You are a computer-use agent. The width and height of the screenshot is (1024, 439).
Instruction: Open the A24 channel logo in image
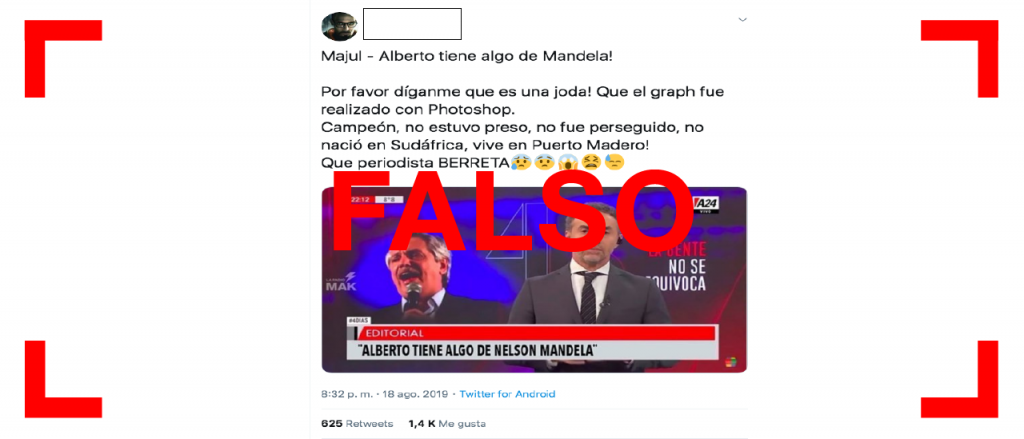coord(706,204)
